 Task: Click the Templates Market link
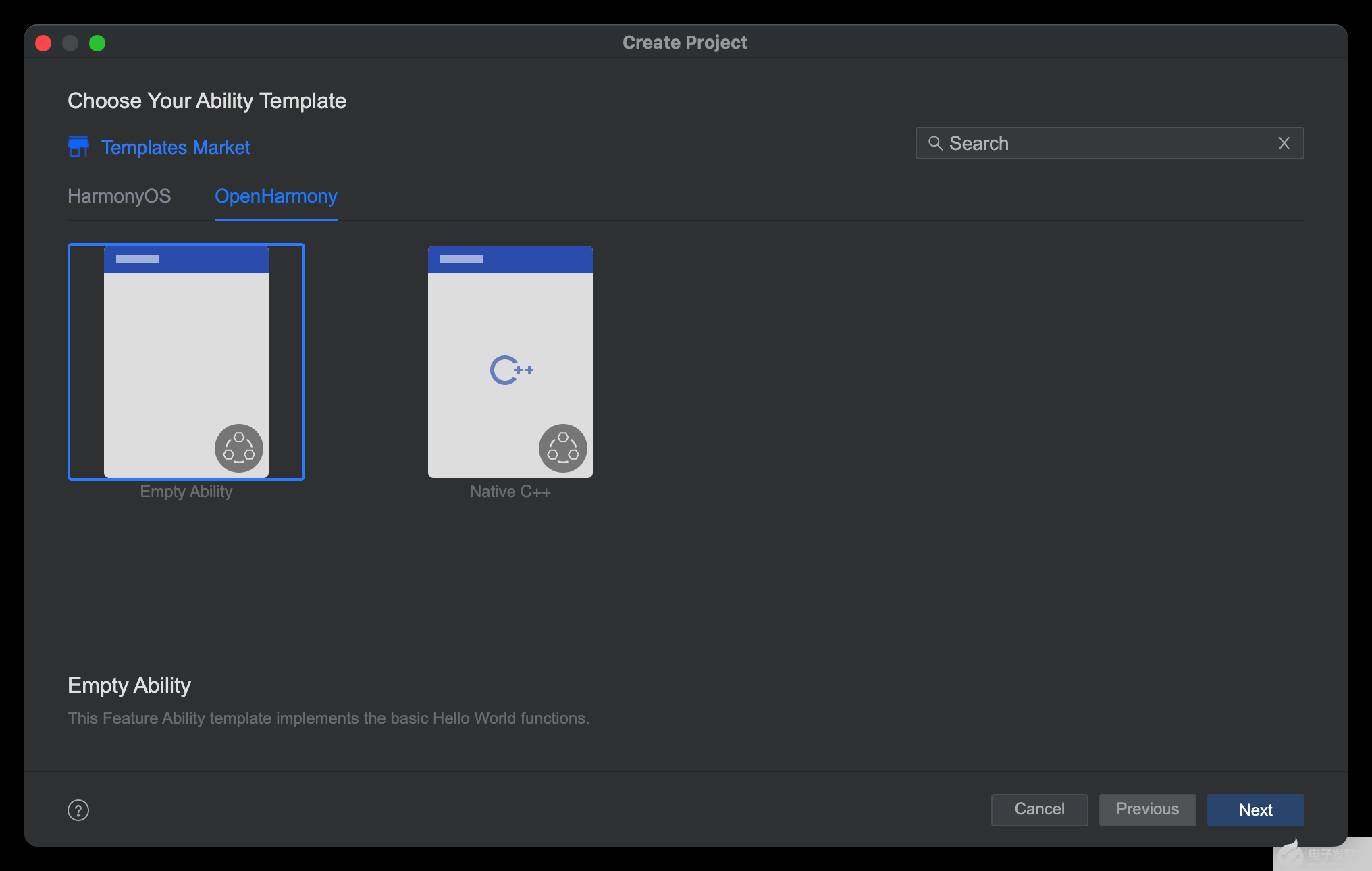[x=176, y=146]
